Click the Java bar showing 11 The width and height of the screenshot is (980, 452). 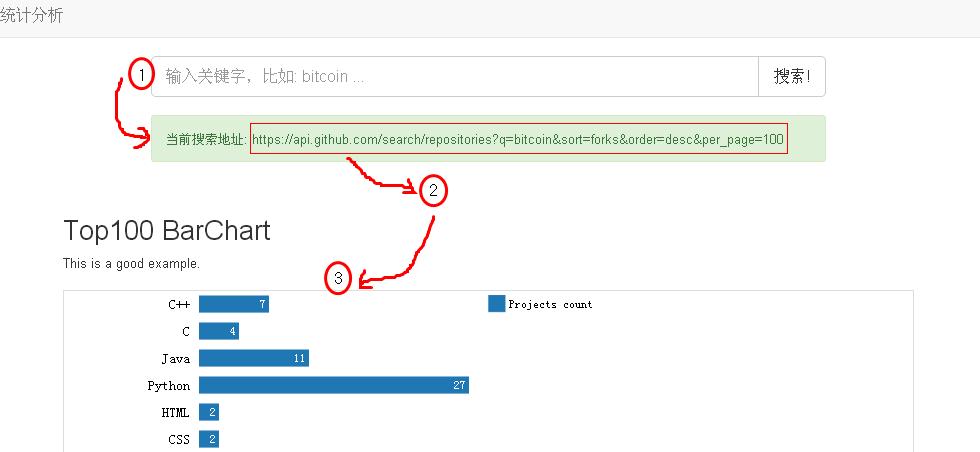tap(253, 358)
